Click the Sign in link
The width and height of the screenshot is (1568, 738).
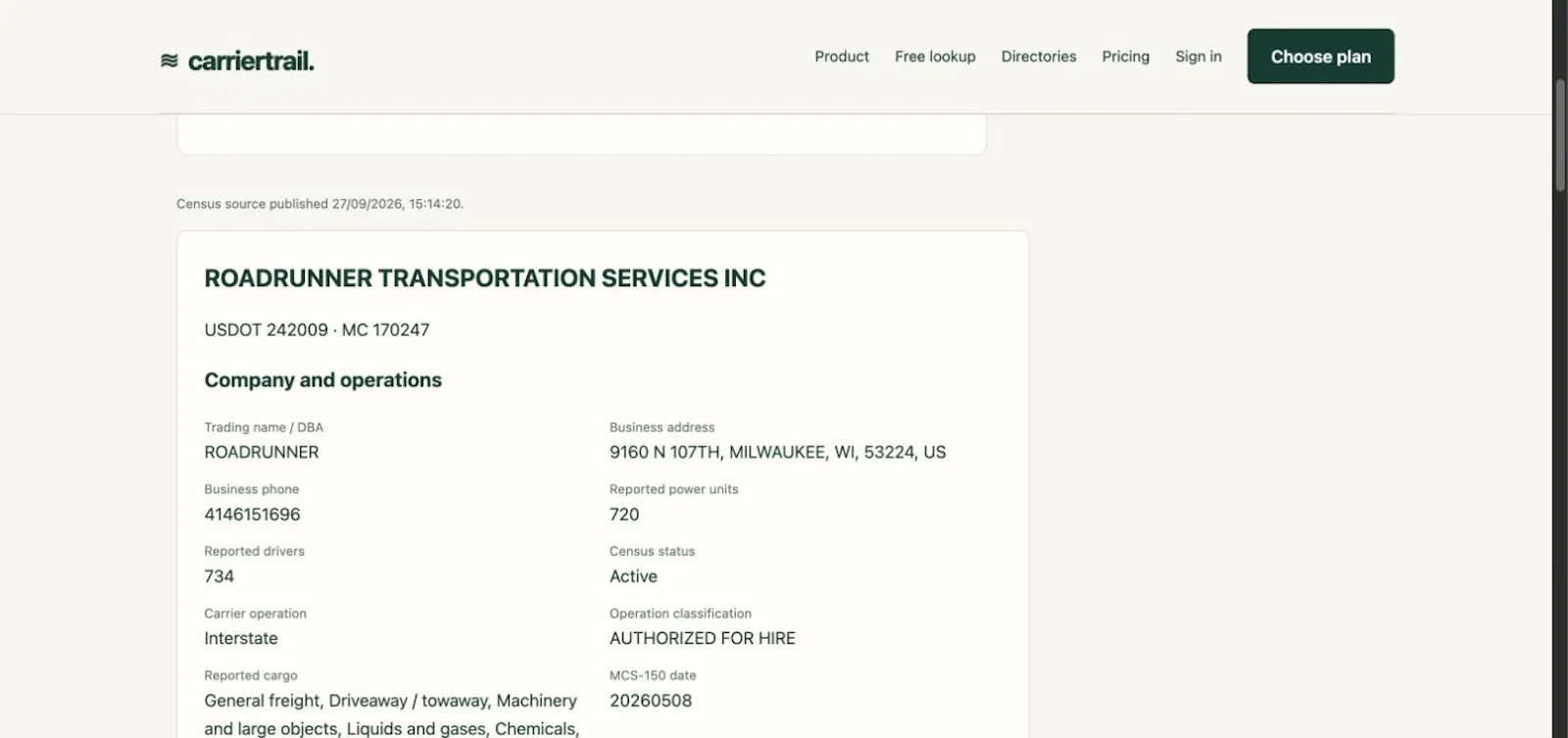(1199, 57)
